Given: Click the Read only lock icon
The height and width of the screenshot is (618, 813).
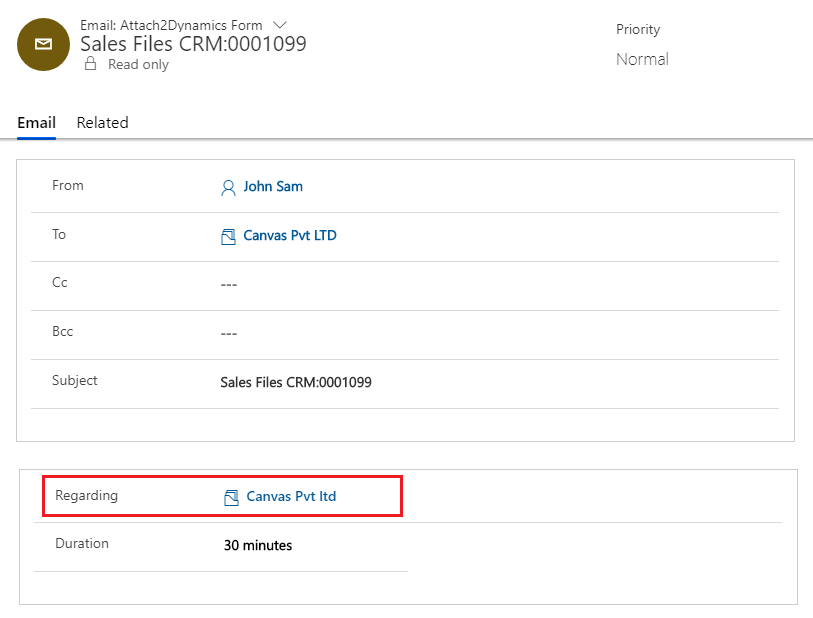Looking at the screenshot, I should [x=91, y=64].
